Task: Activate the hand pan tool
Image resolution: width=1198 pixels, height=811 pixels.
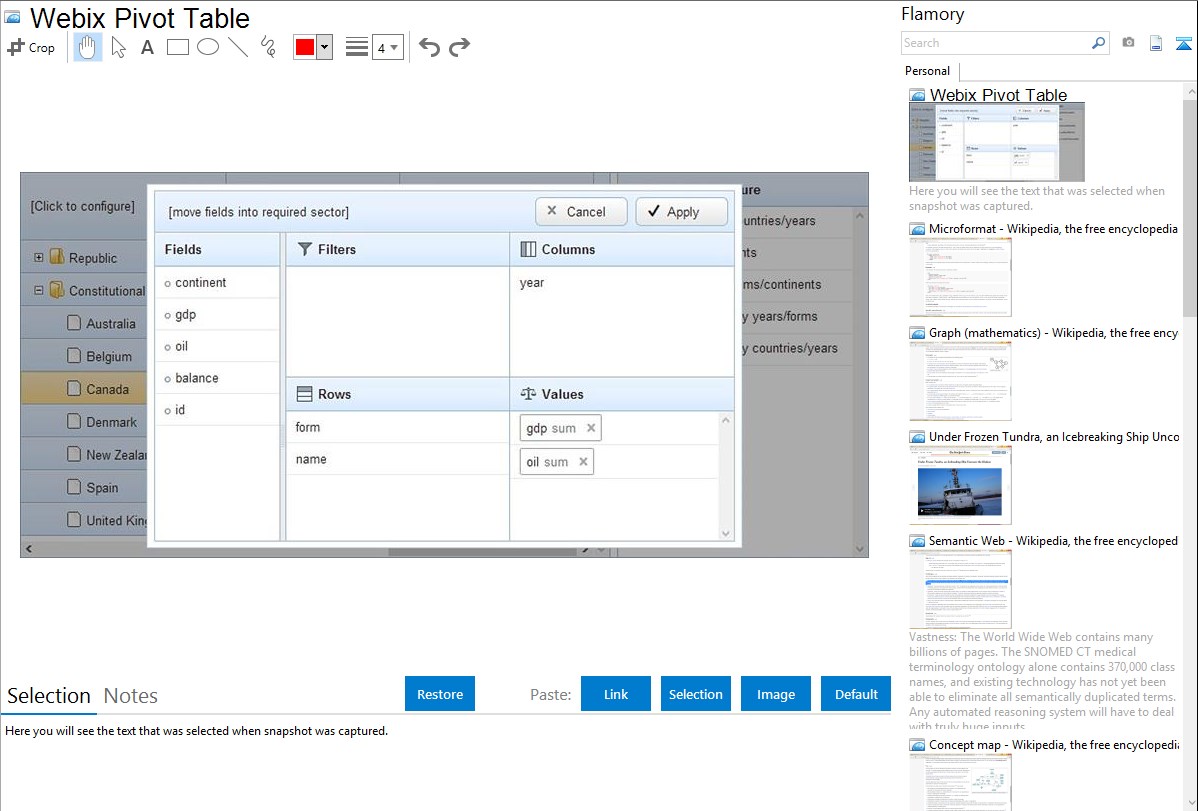Action: (88, 47)
